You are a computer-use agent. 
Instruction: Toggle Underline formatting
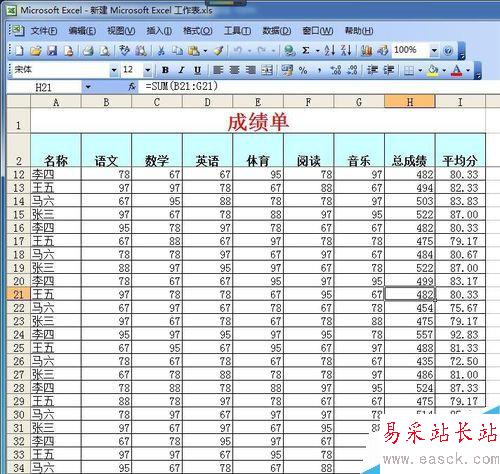point(197,70)
